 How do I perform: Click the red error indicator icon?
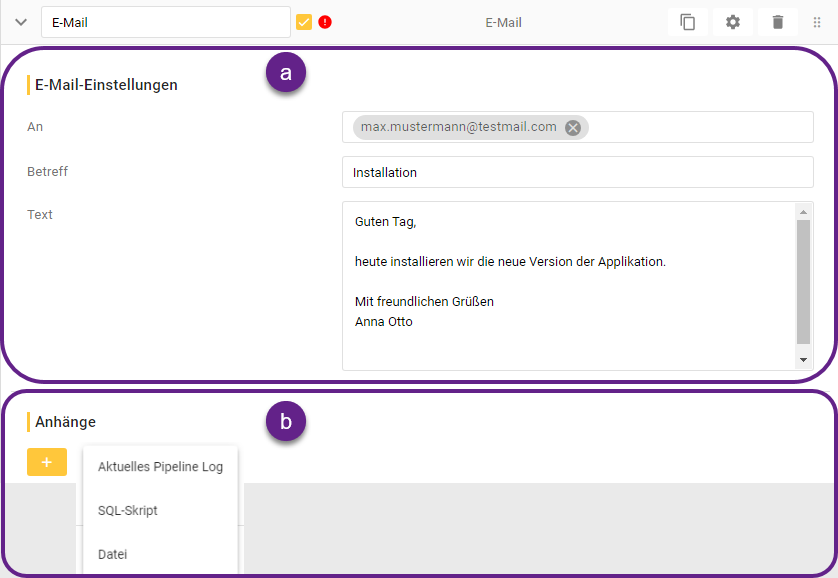tap(325, 22)
